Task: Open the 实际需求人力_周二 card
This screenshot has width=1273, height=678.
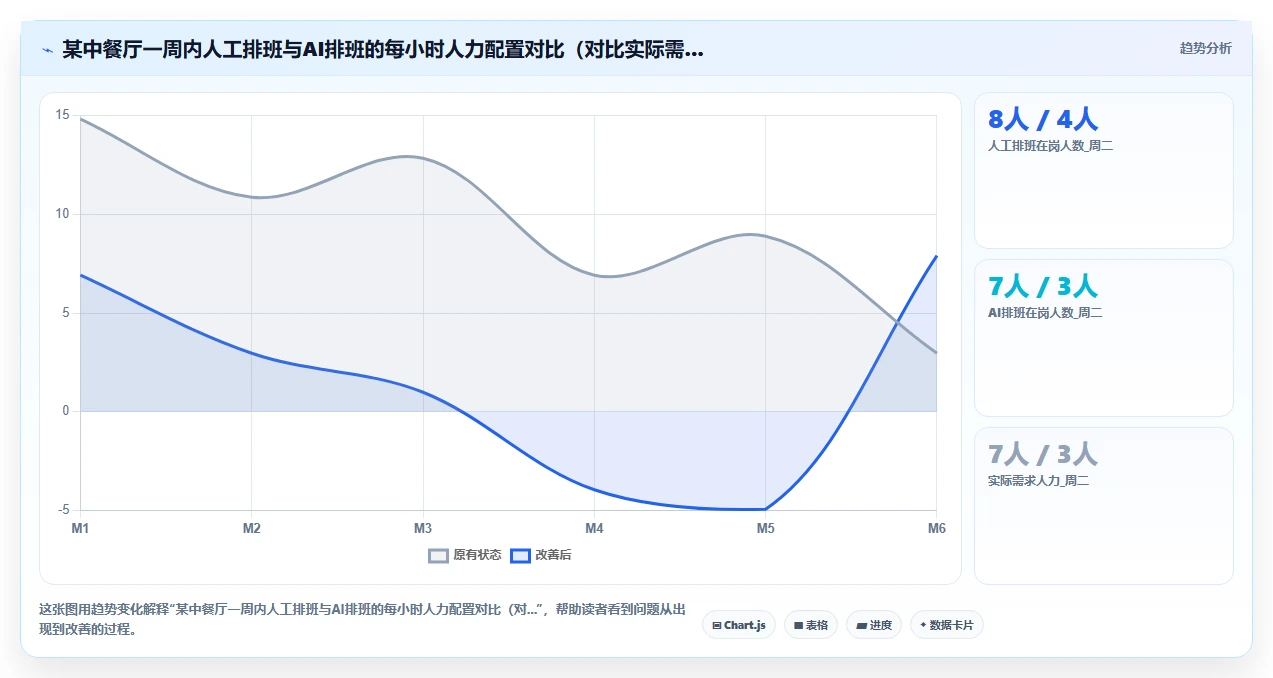Action: (1103, 505)
